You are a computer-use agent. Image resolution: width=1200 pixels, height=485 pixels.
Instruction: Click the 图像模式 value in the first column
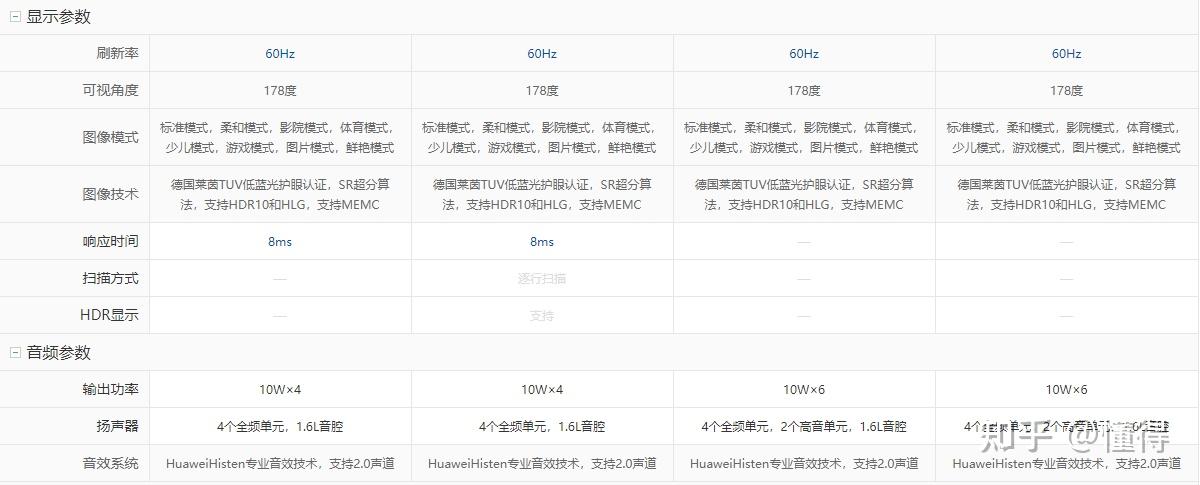280,137
